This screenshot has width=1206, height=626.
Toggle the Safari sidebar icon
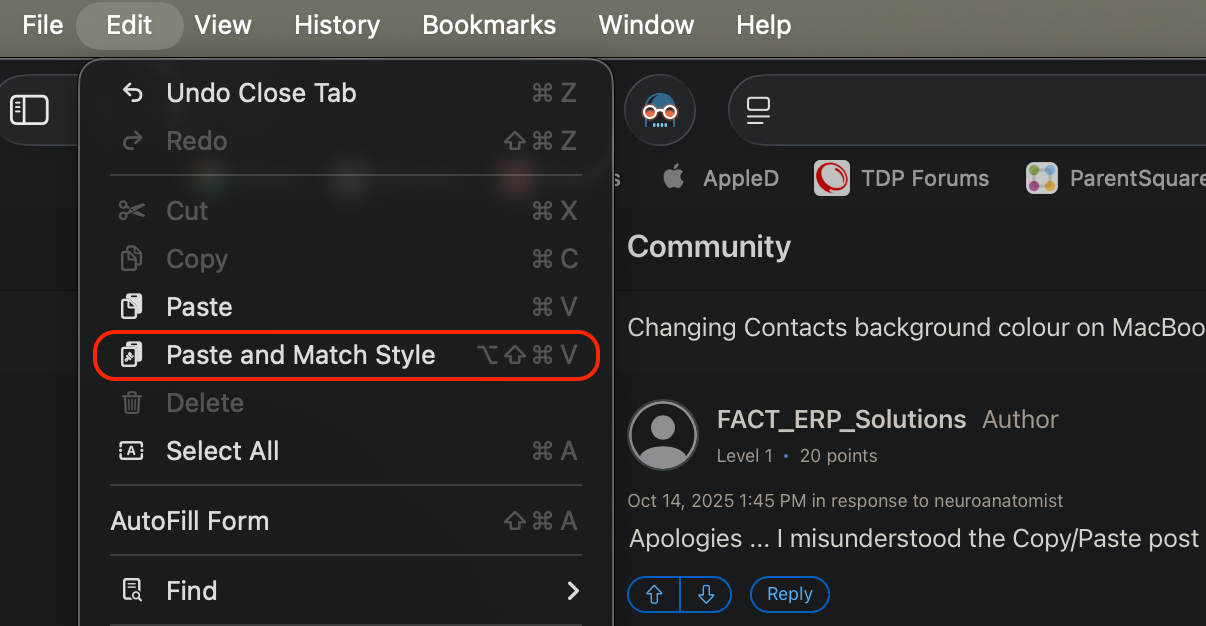click(x=29, y=110)
